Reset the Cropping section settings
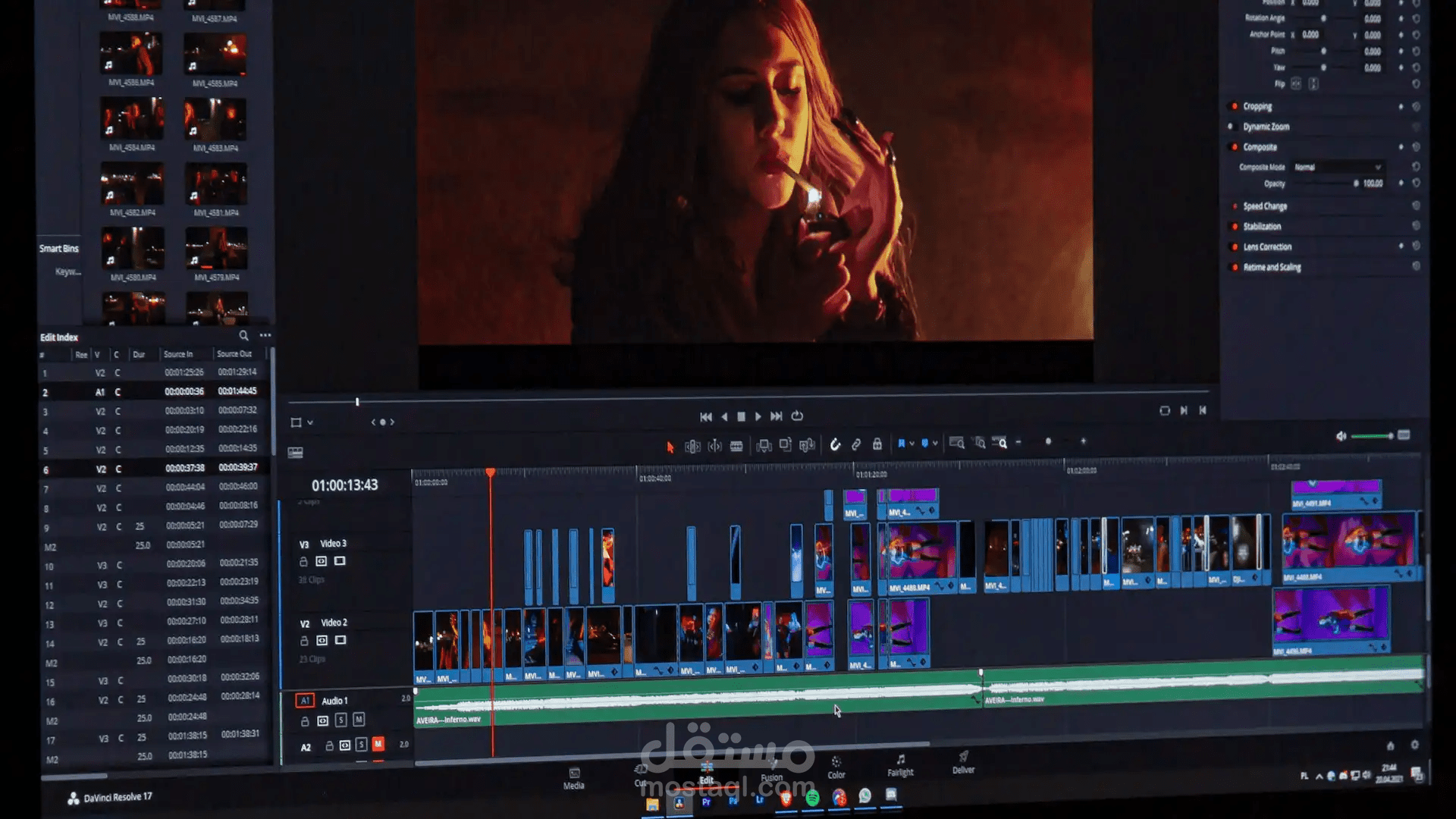Image resolution: width=1456 pixels, height=819 pixels. click(1416, 107)
